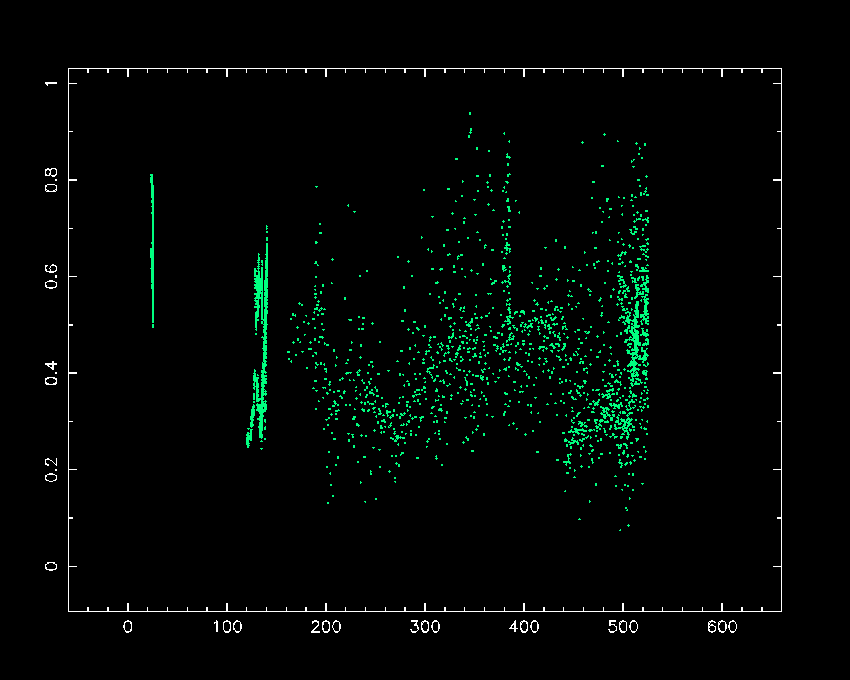This screenshot has height=680, width=850.
Task: Click the x-axis label 600
Action: coord(722,627)
